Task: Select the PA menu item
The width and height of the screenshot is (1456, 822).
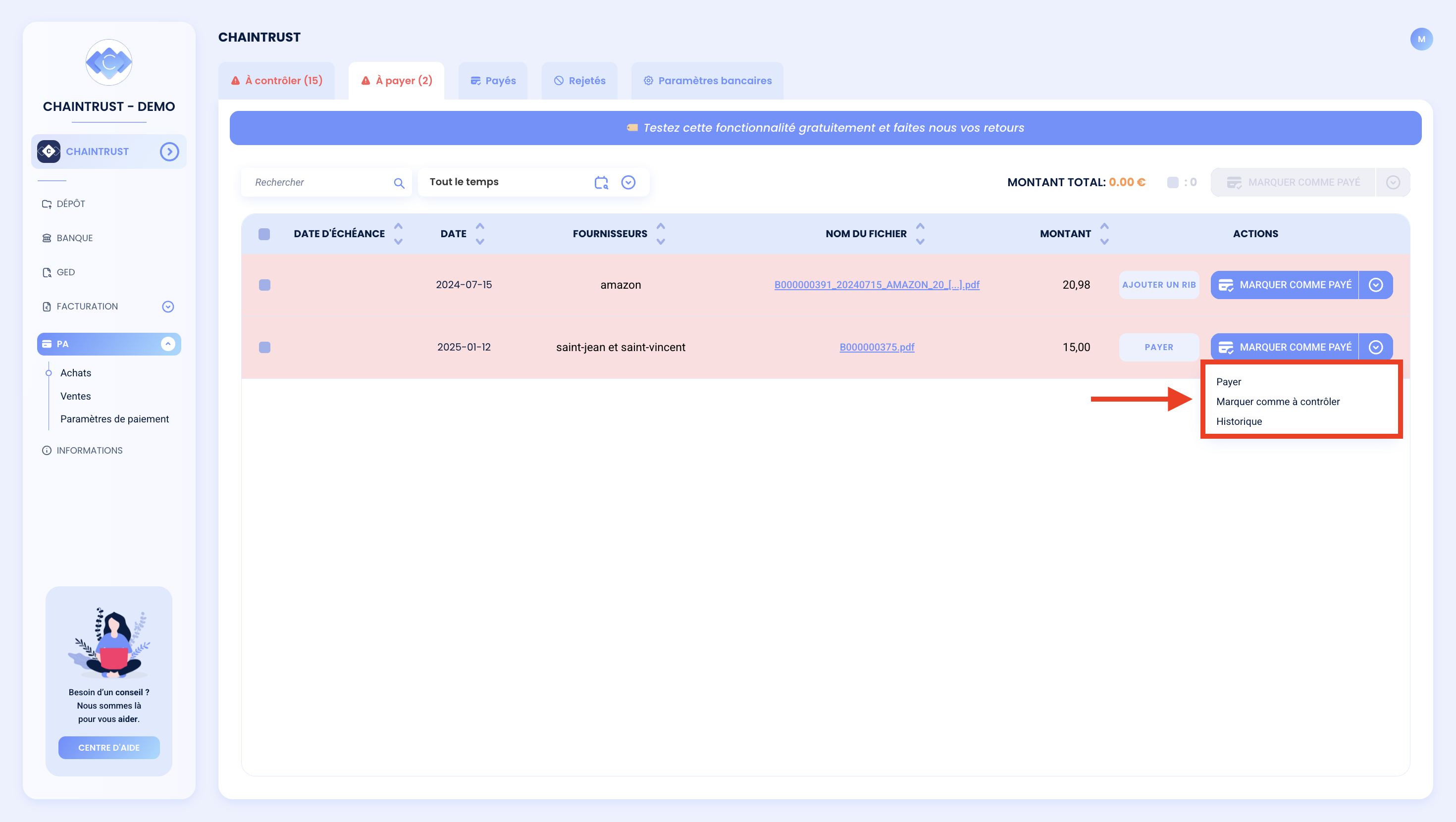Action: click(108, 344)
